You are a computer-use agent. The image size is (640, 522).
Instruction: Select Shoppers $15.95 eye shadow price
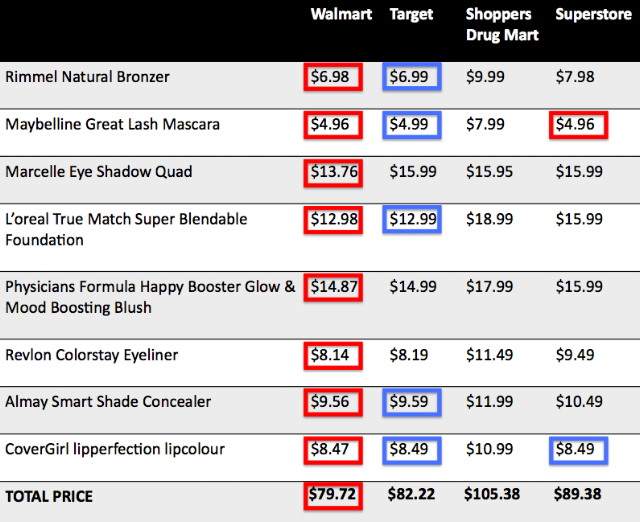[489, 172]
